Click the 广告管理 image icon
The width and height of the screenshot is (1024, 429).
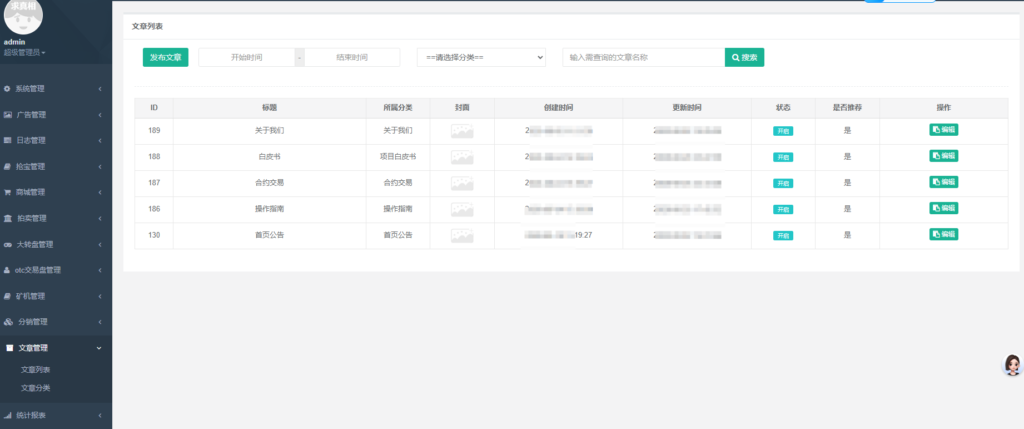(x=8, y=115)
